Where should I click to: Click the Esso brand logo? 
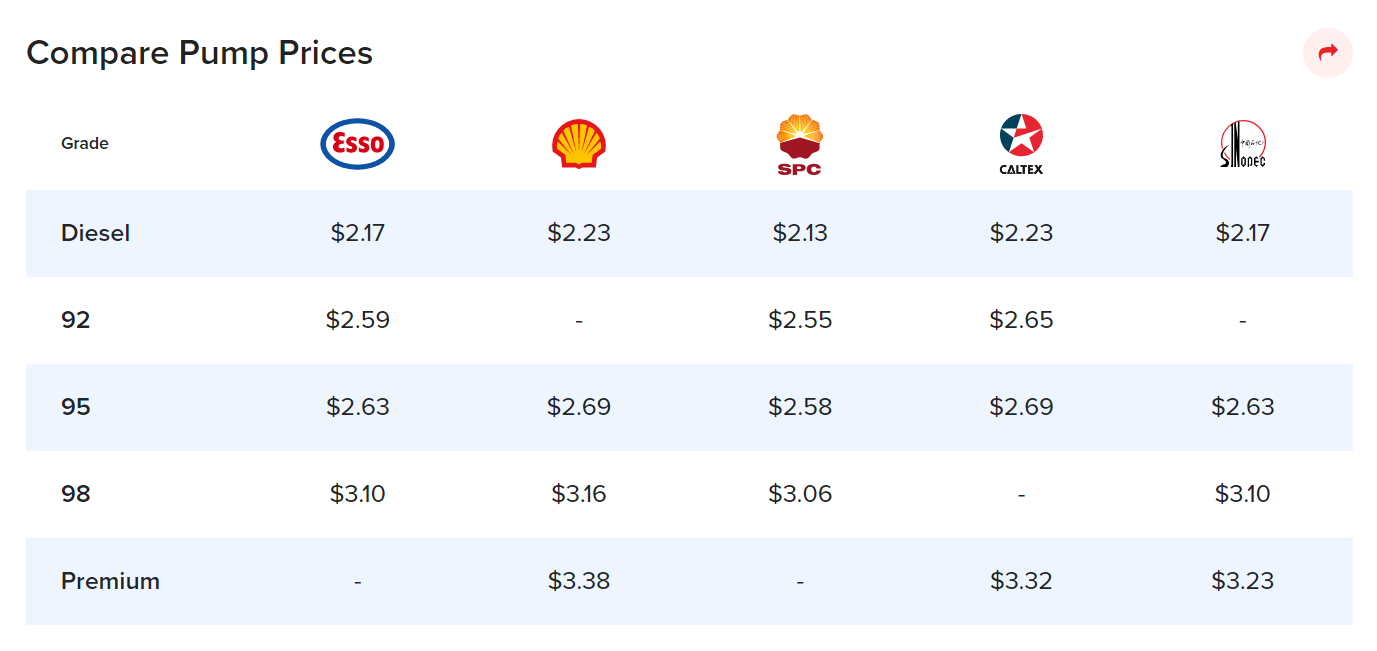tap(357, 143)
